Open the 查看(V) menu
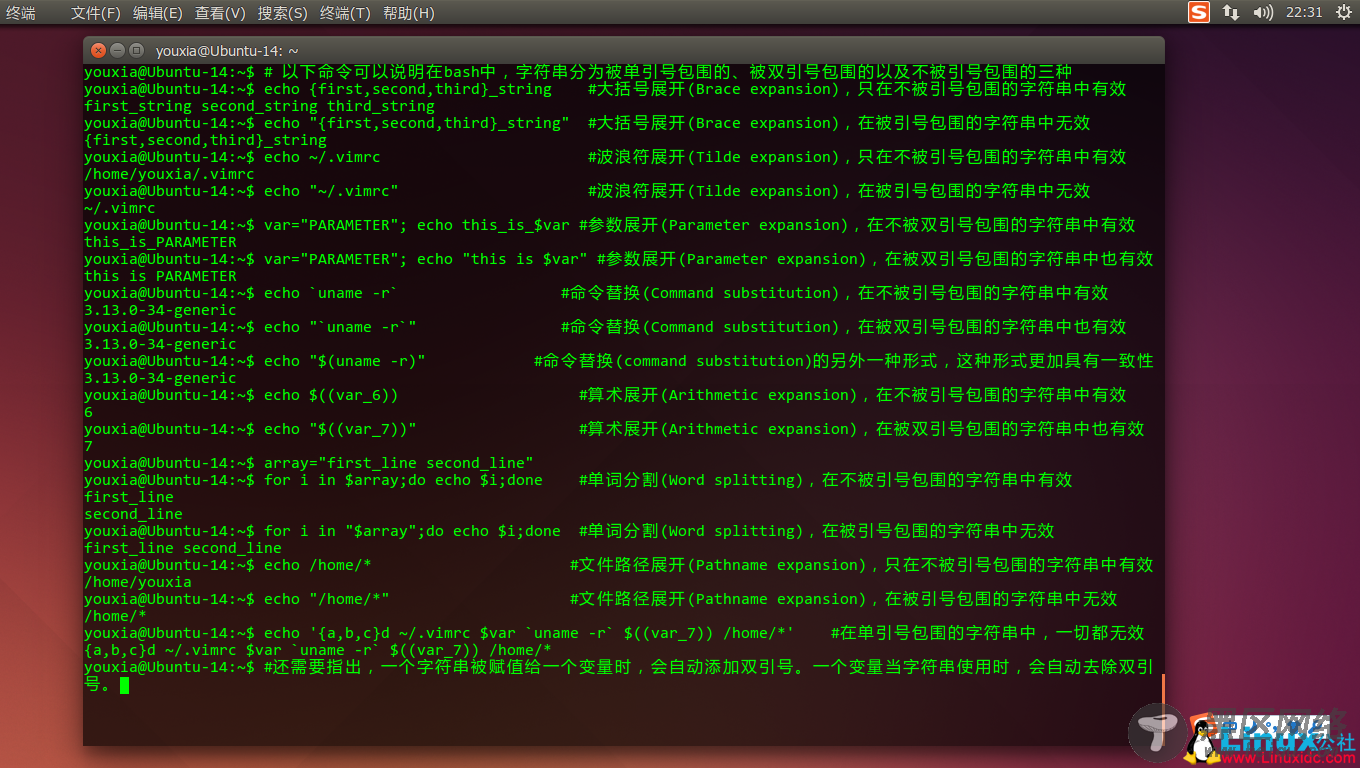Viewport: 1360px width, 768px height. 220,13
